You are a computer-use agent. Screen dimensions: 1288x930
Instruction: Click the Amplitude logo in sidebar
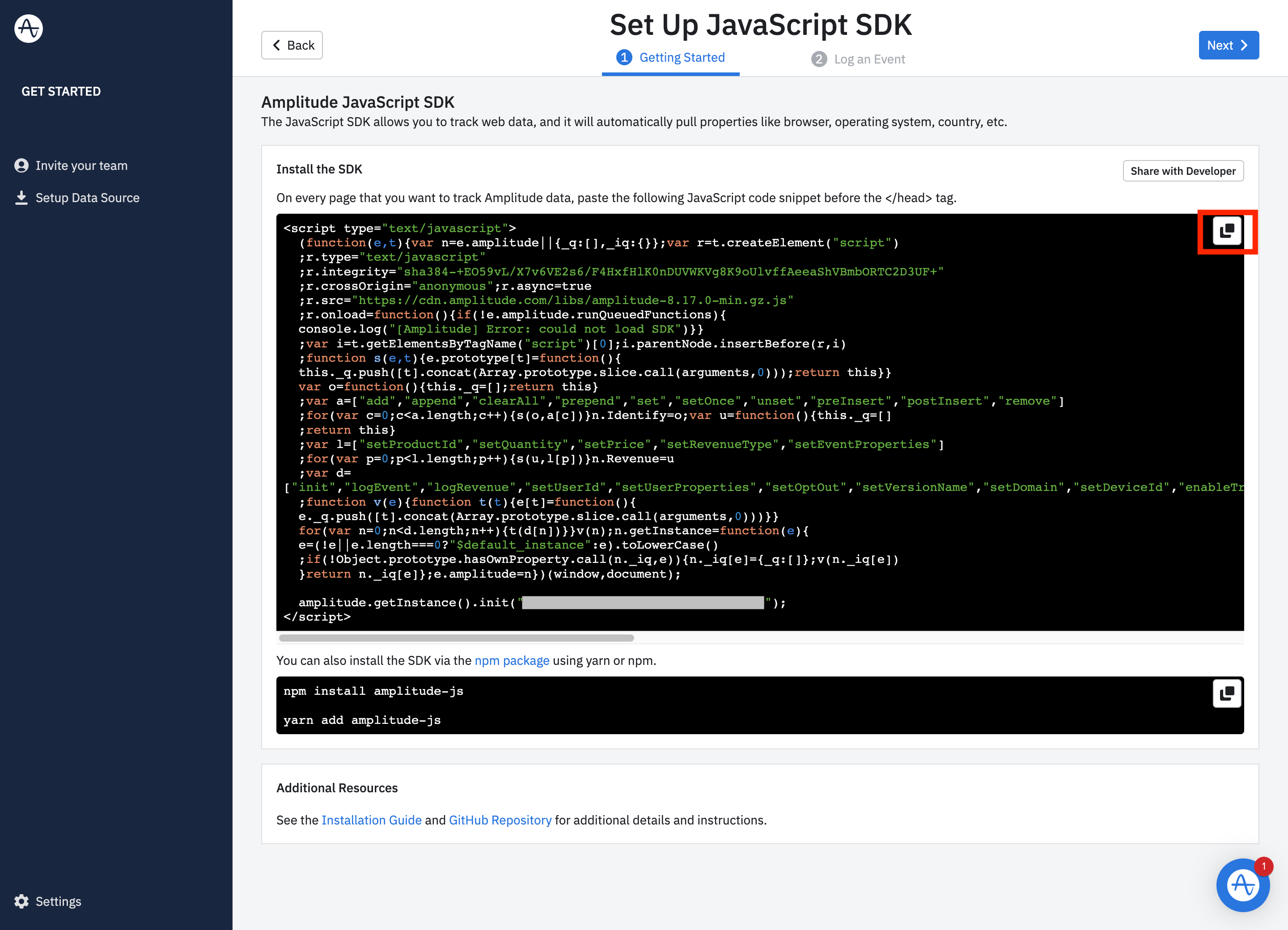pyautogui.click(x=28, y=28)
